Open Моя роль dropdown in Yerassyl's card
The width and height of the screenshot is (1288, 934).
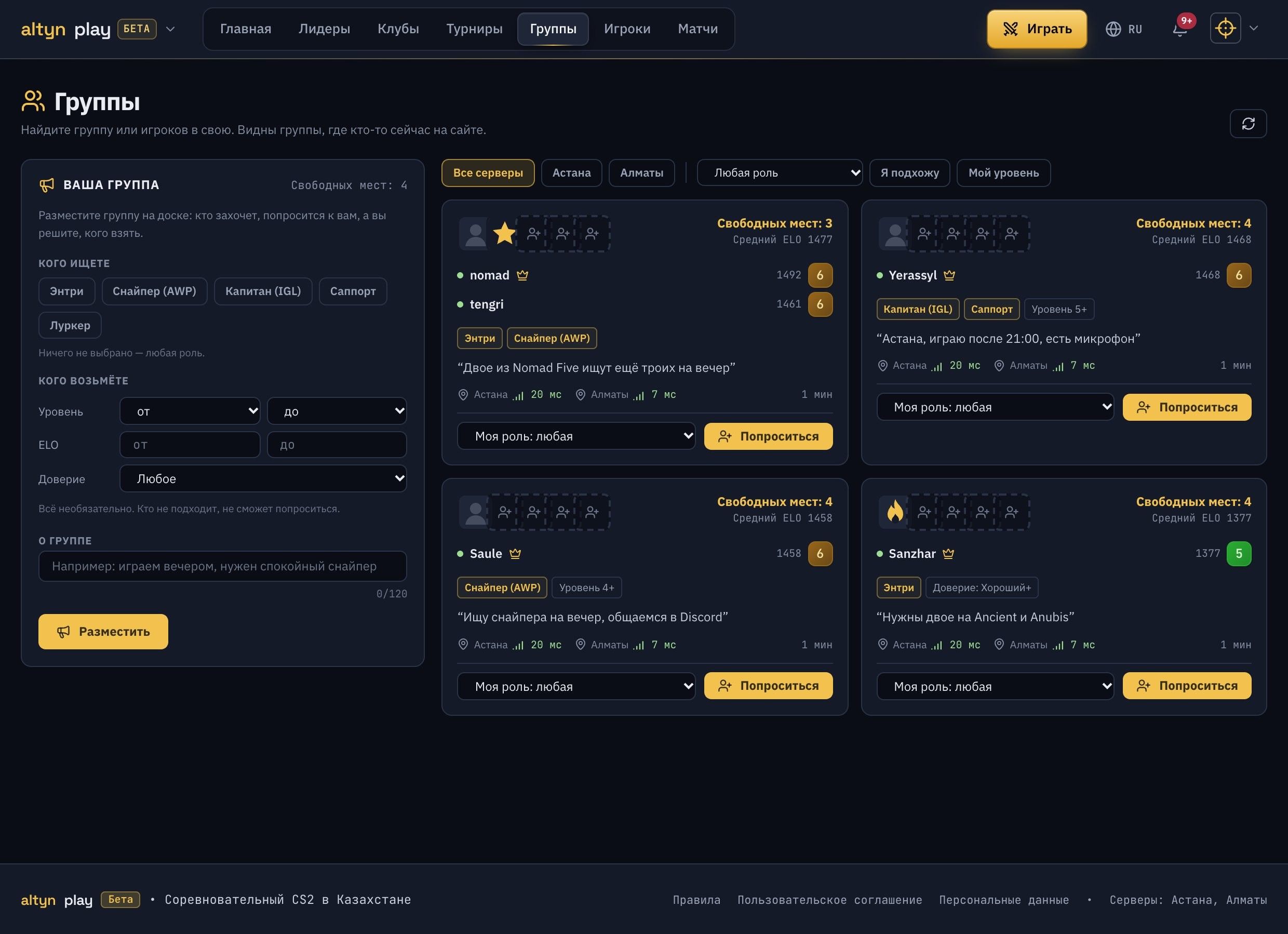[995, 407]
